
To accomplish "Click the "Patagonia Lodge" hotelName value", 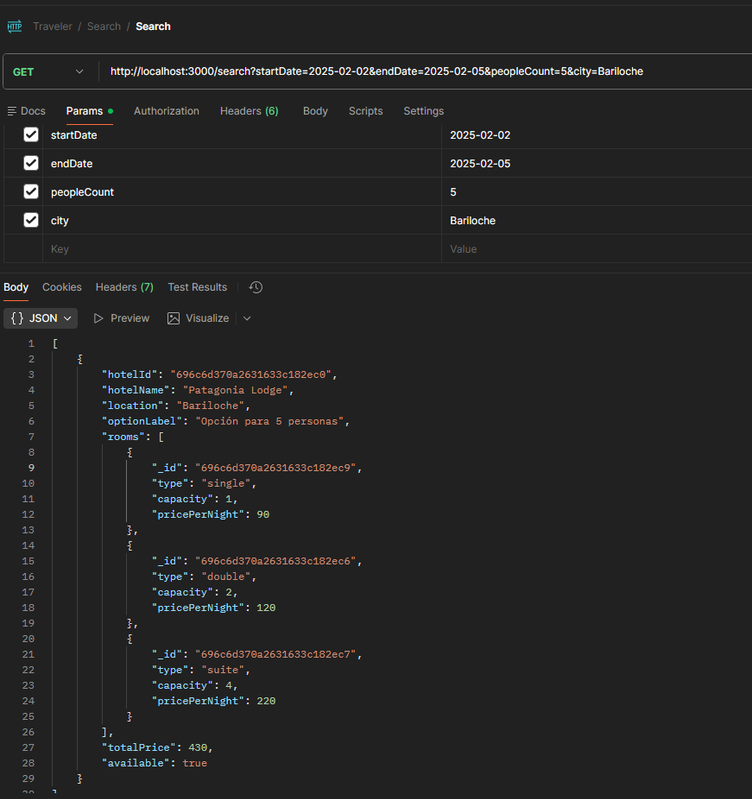I will 235,390.
